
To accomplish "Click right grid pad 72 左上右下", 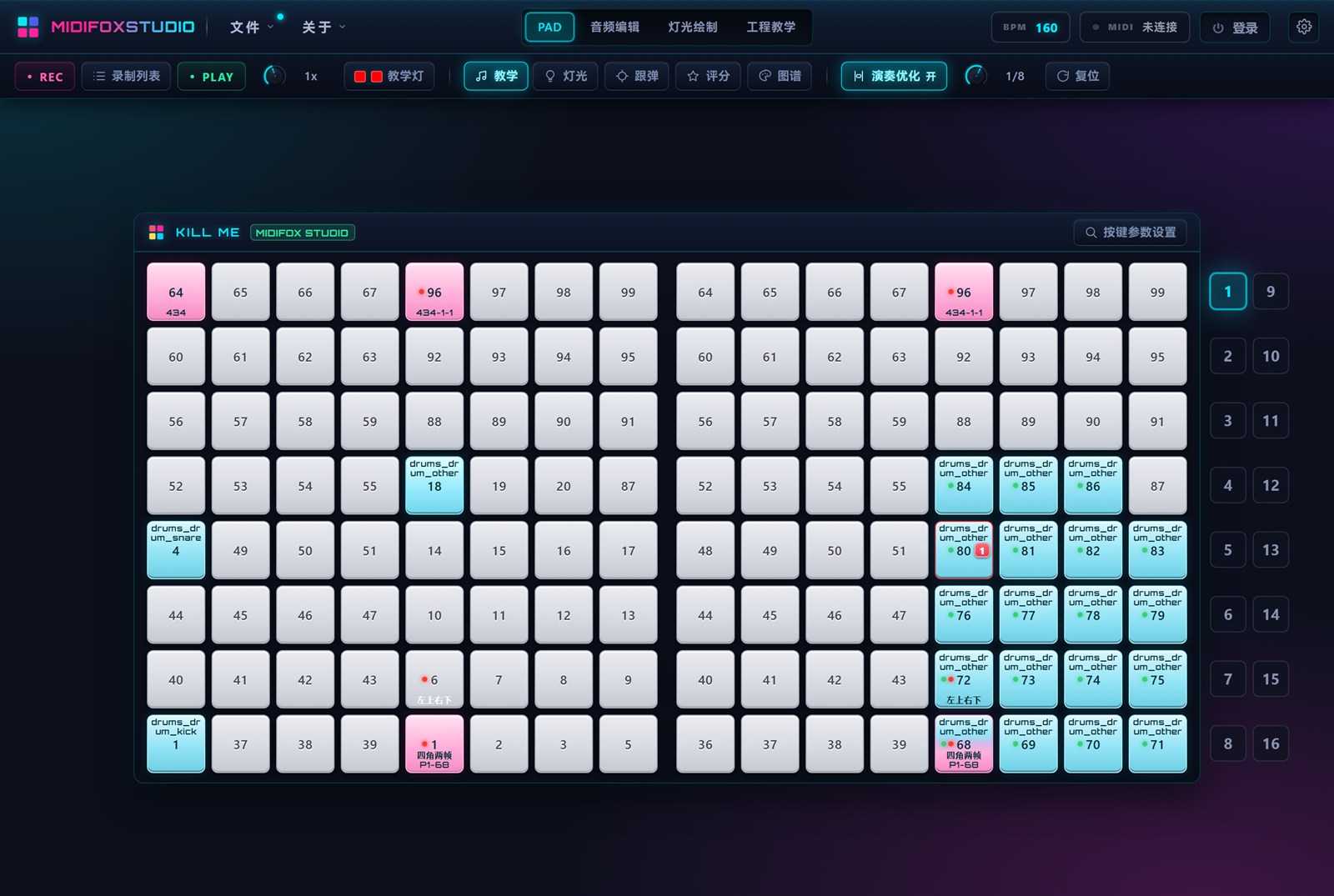I will pyautogui.click(x=964, y=679).
